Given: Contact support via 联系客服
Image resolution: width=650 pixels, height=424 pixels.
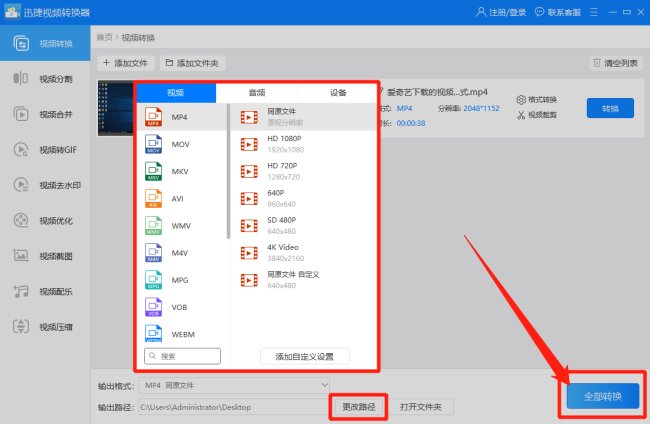Looking at the screenshot, I should [x=558, y=12].
